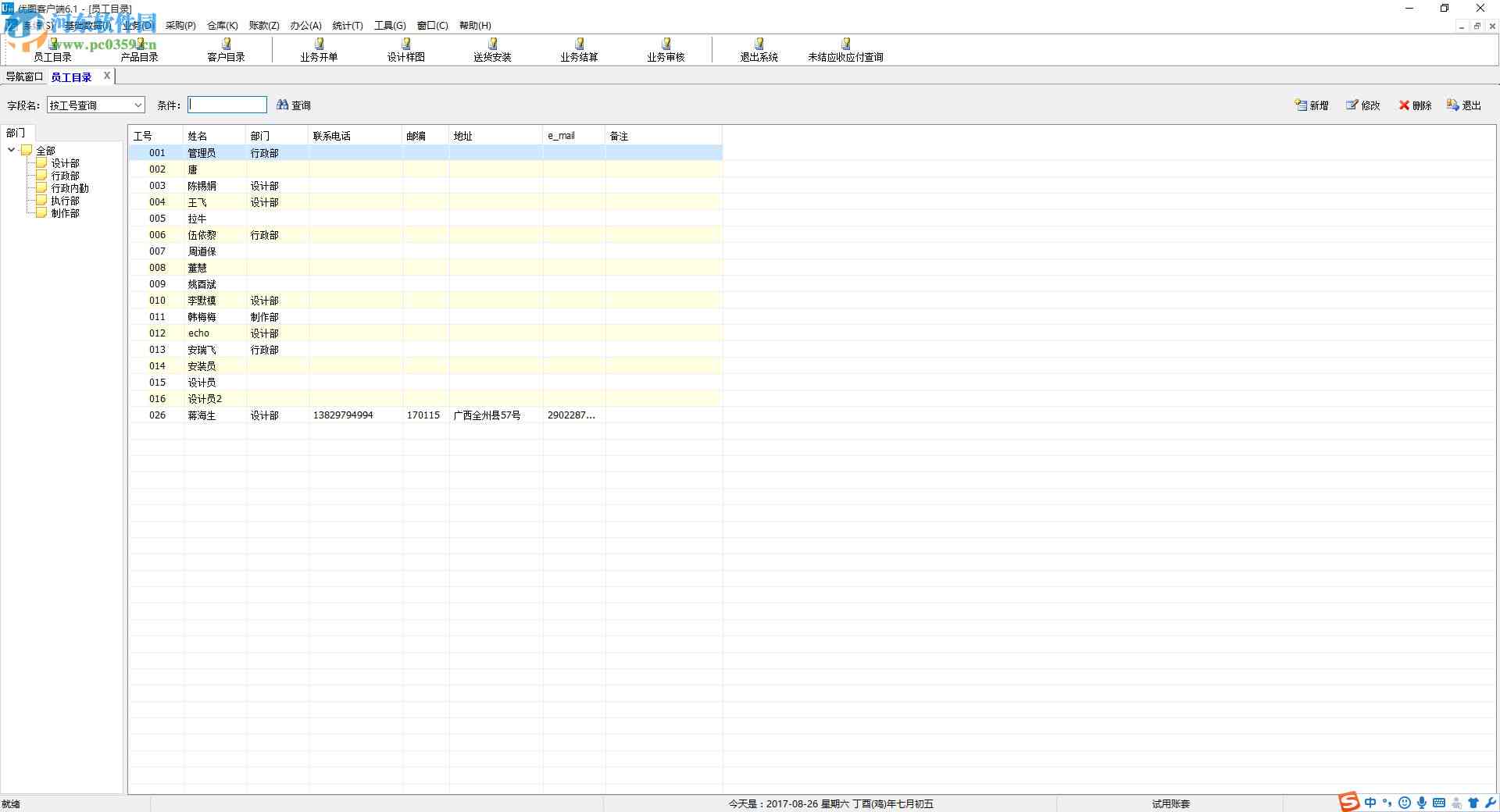This screenshot has height=812, width=1500.
Task: Select employee row 012 echo
Action: pyautogui.click(x=425, y=333)
